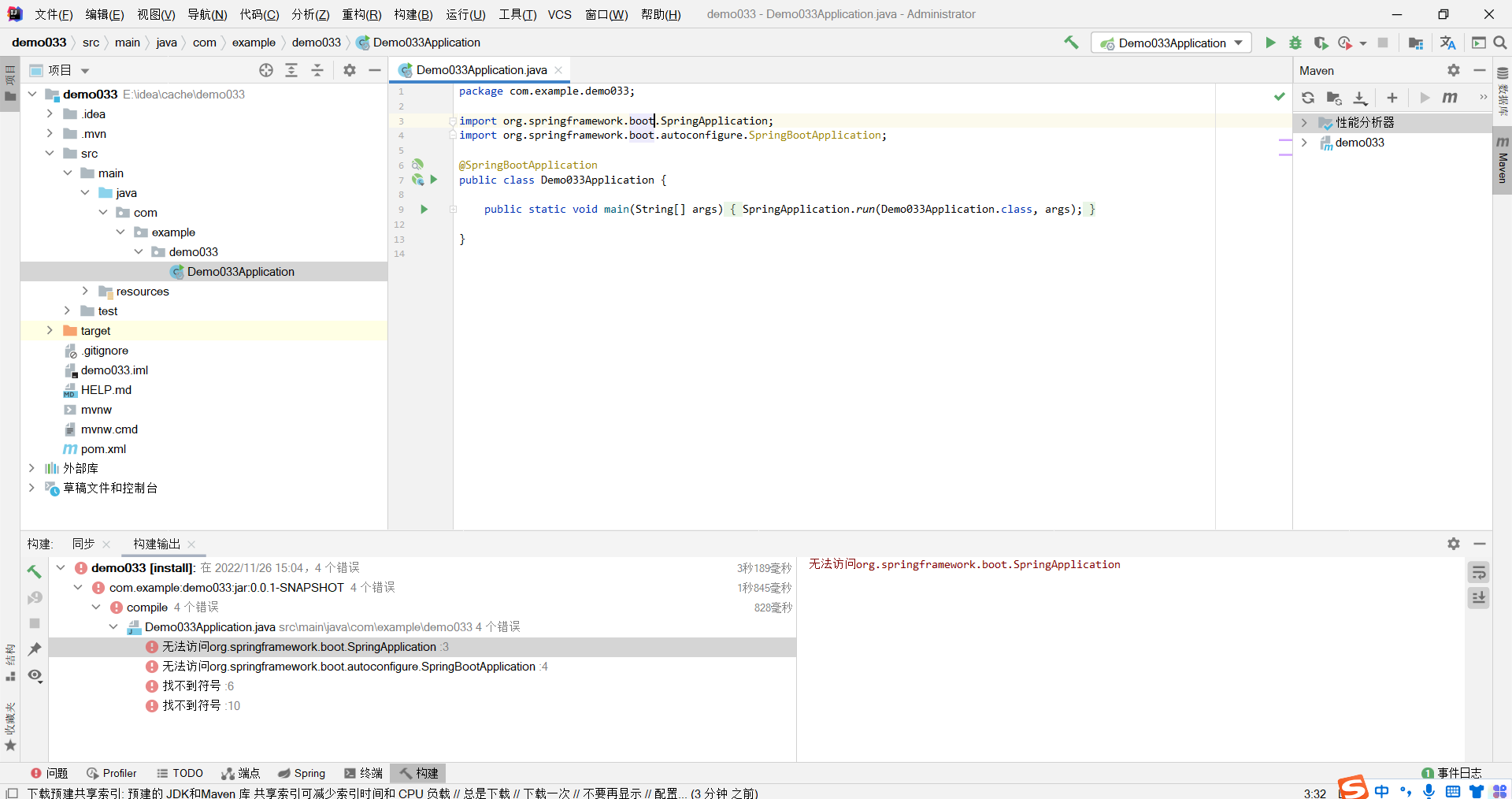Image resolution: width=1512 pixels, height=799 pixels.
Task: Click run gutter arrow beside main method
Action: 424,209
